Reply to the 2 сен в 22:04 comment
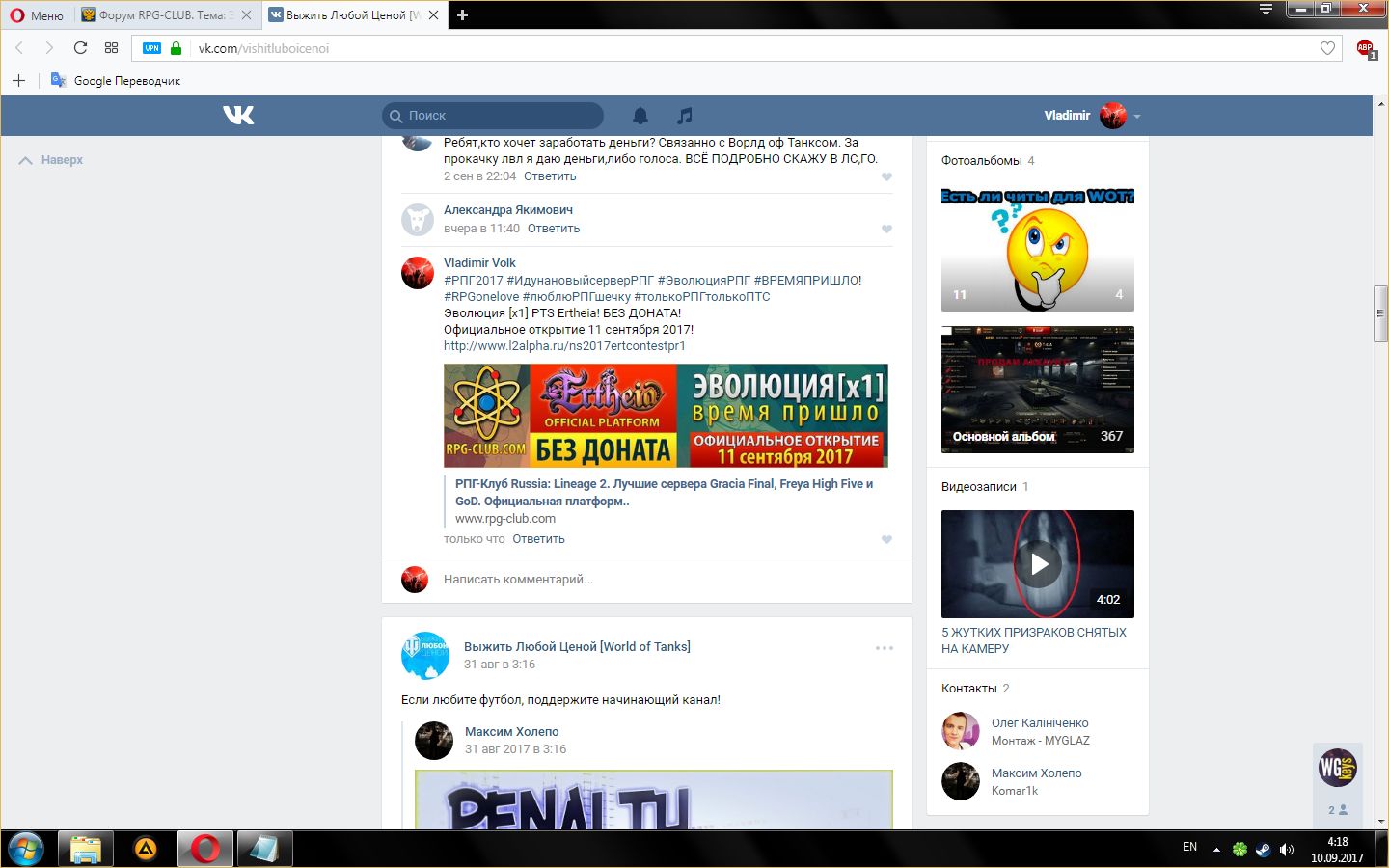Viewport: 1389px width, 868px height. point(550,176)
